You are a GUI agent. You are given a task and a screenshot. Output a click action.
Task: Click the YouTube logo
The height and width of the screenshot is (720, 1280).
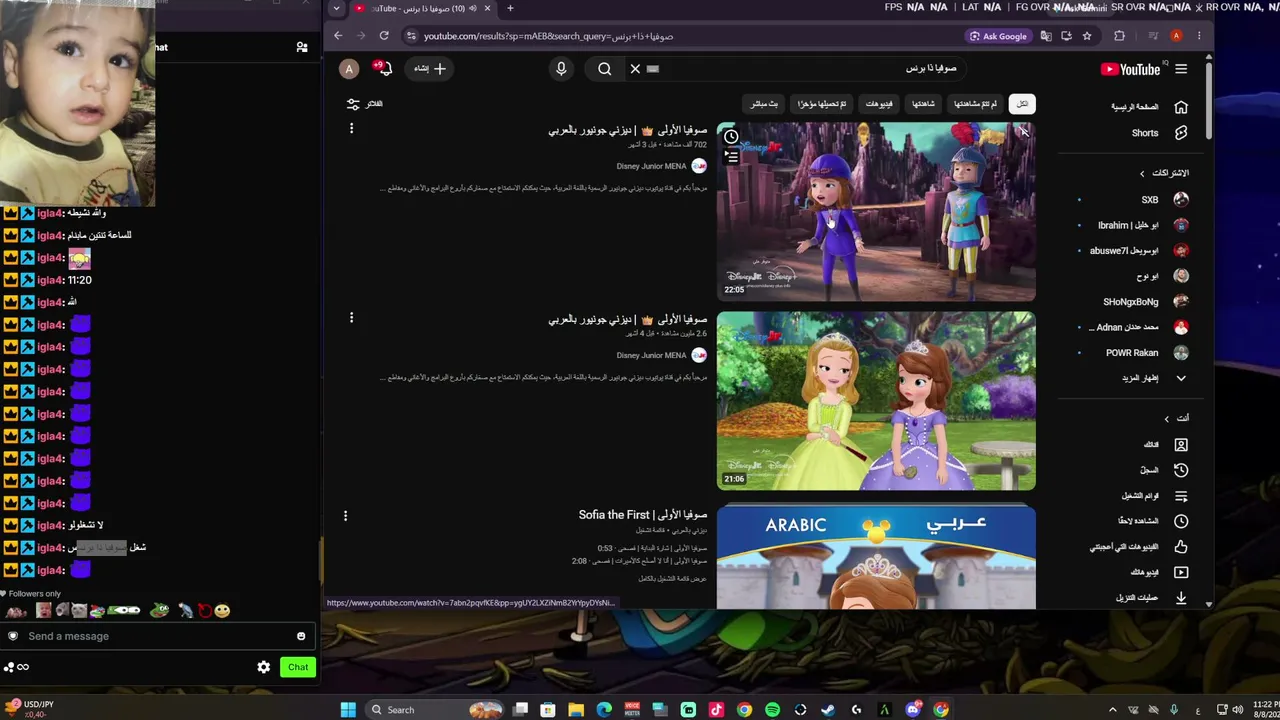[1130, 69]
